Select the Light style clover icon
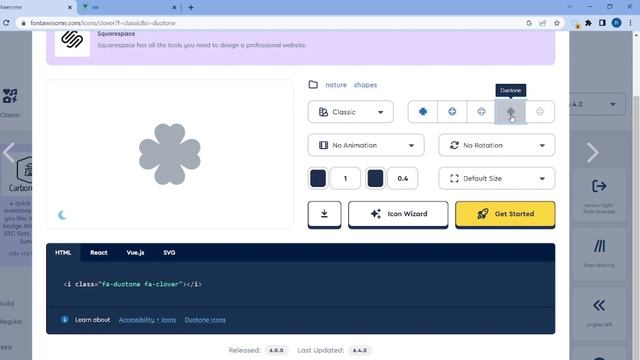The width and height of the screenshot is (640, 360). 481,111
